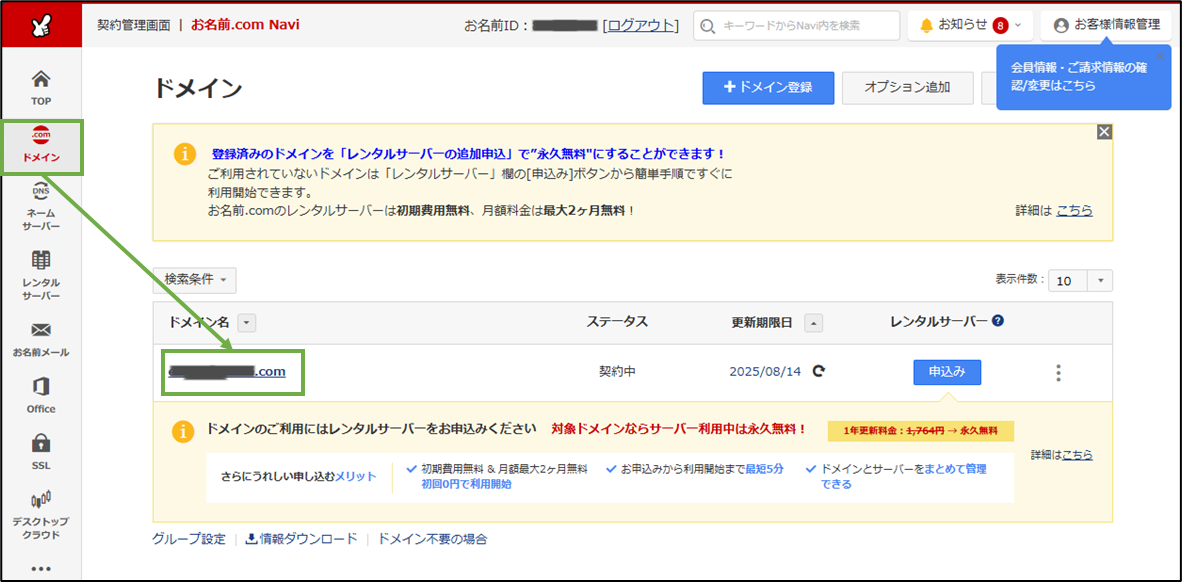
Task: Click the info icon in top banner
Action: point(185,153)
